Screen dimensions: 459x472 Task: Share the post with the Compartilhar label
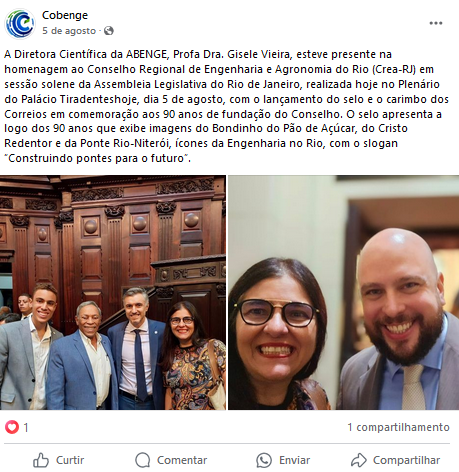[406, 460]
